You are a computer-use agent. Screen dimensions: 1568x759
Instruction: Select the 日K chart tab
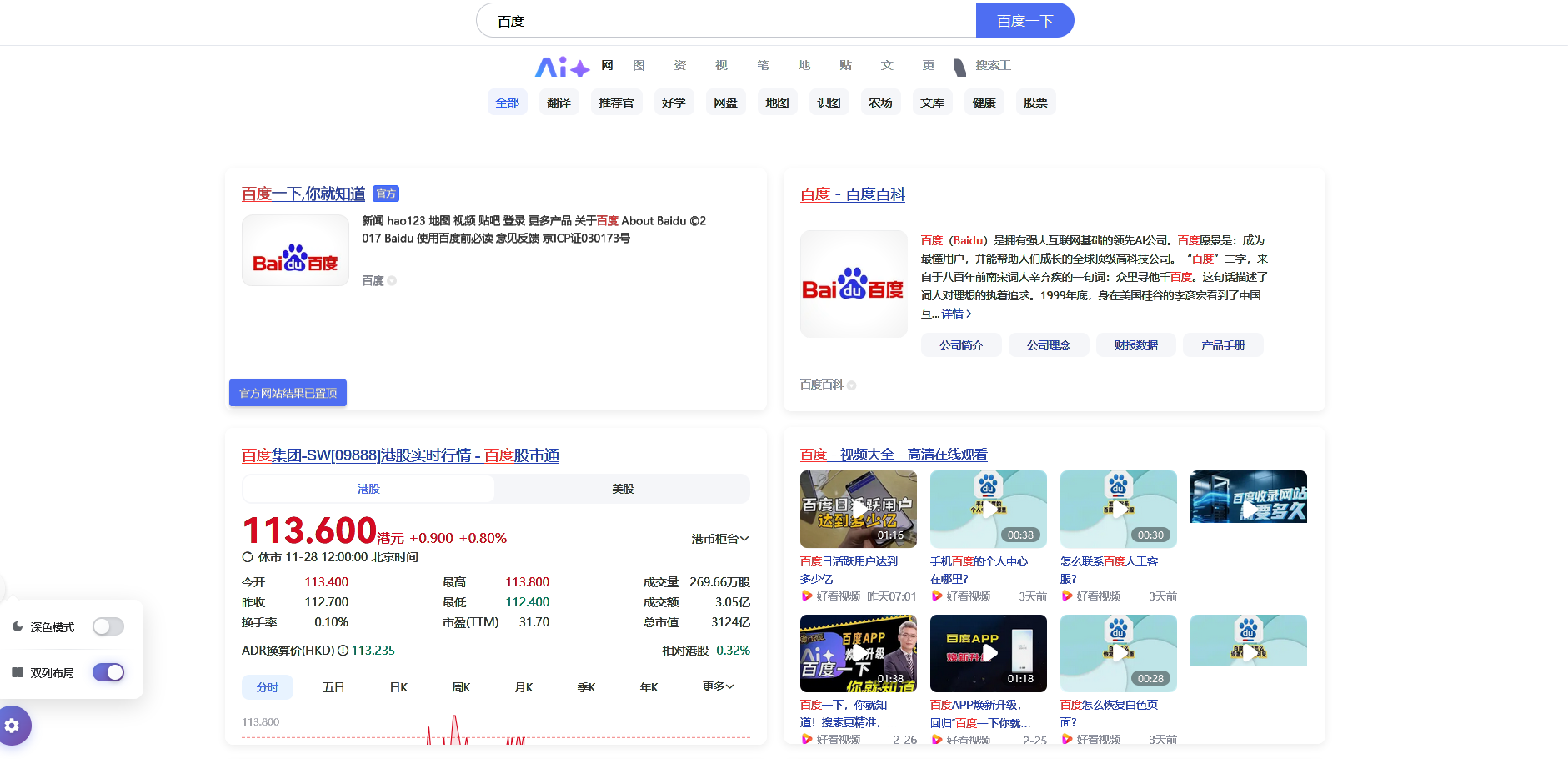pyautogui.click(x=398, y=687)
